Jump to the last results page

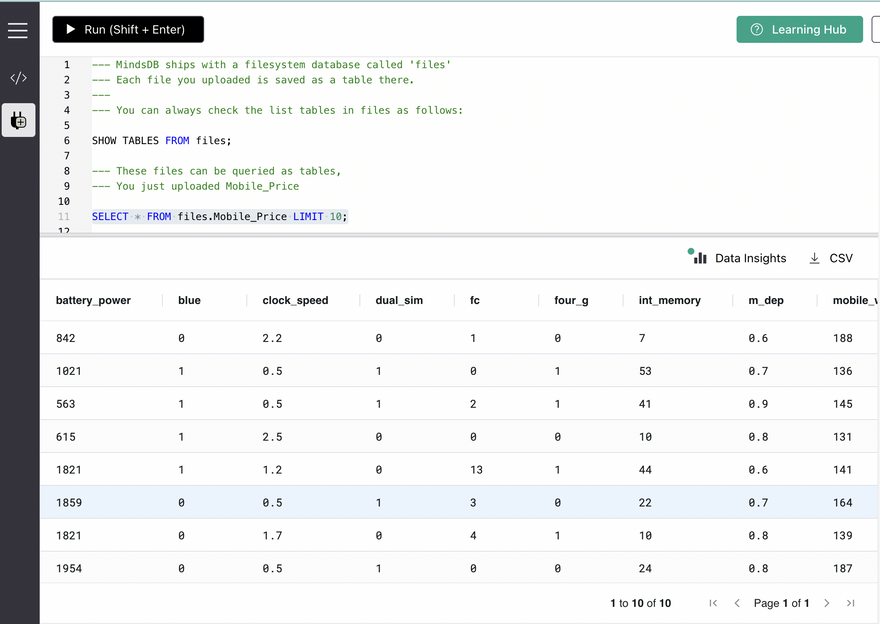851,603
